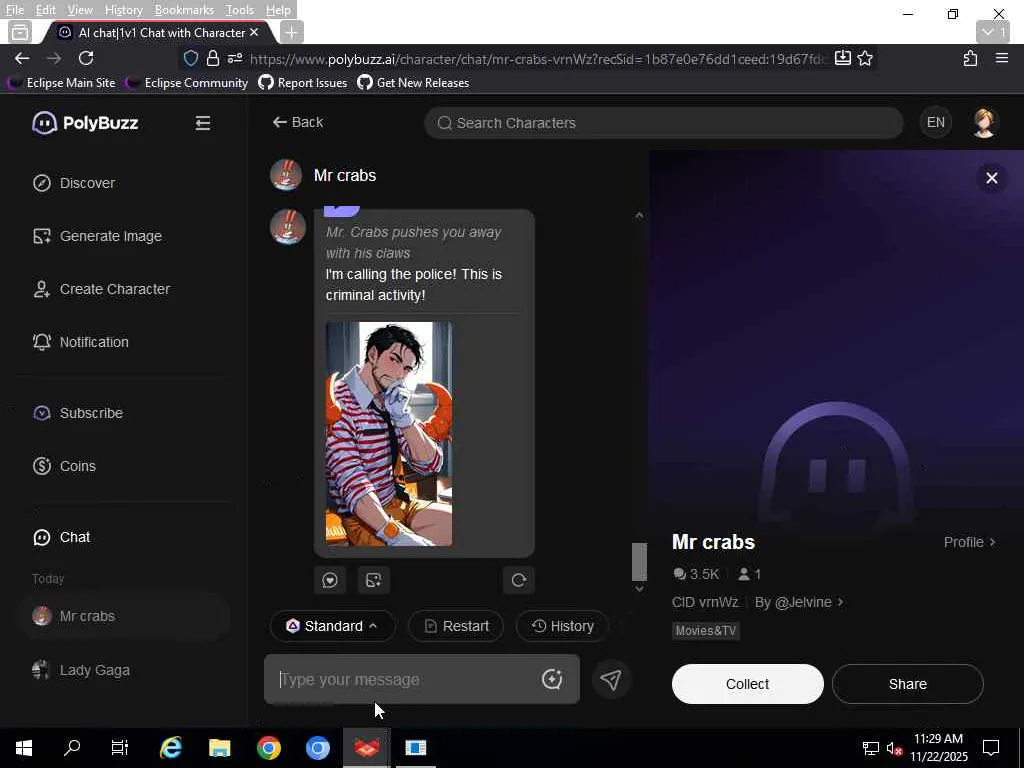Open Mr crabs chat in sidebar list
The image size is (1024, 768).
(124, 616)
